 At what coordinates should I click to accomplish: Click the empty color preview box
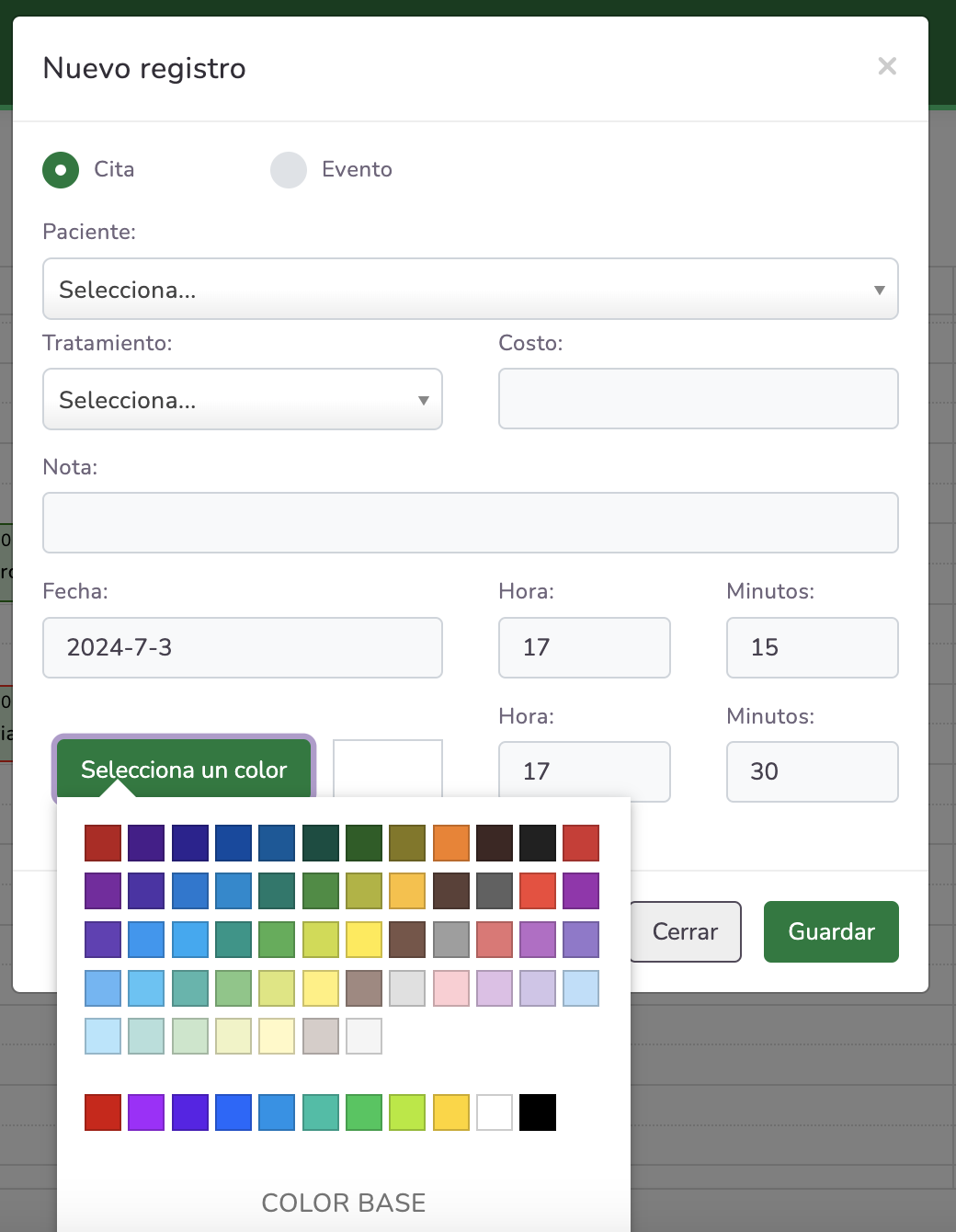387,768
